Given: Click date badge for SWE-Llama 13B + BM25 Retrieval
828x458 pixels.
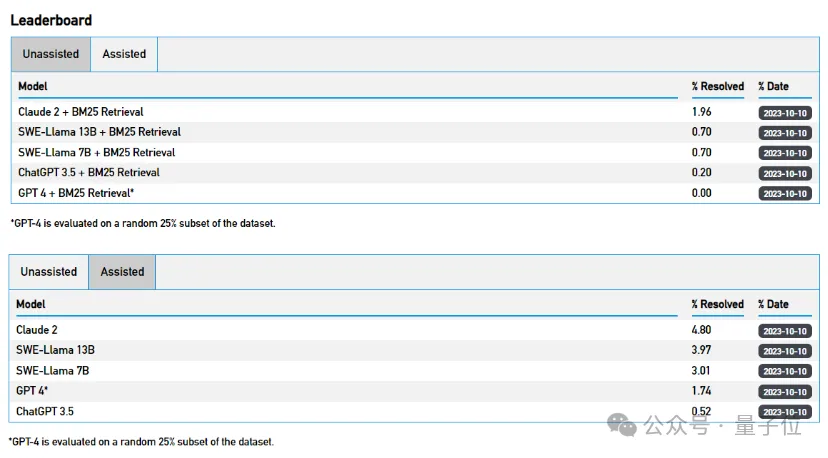Looking at the screenshot, I should coord(785,133).
